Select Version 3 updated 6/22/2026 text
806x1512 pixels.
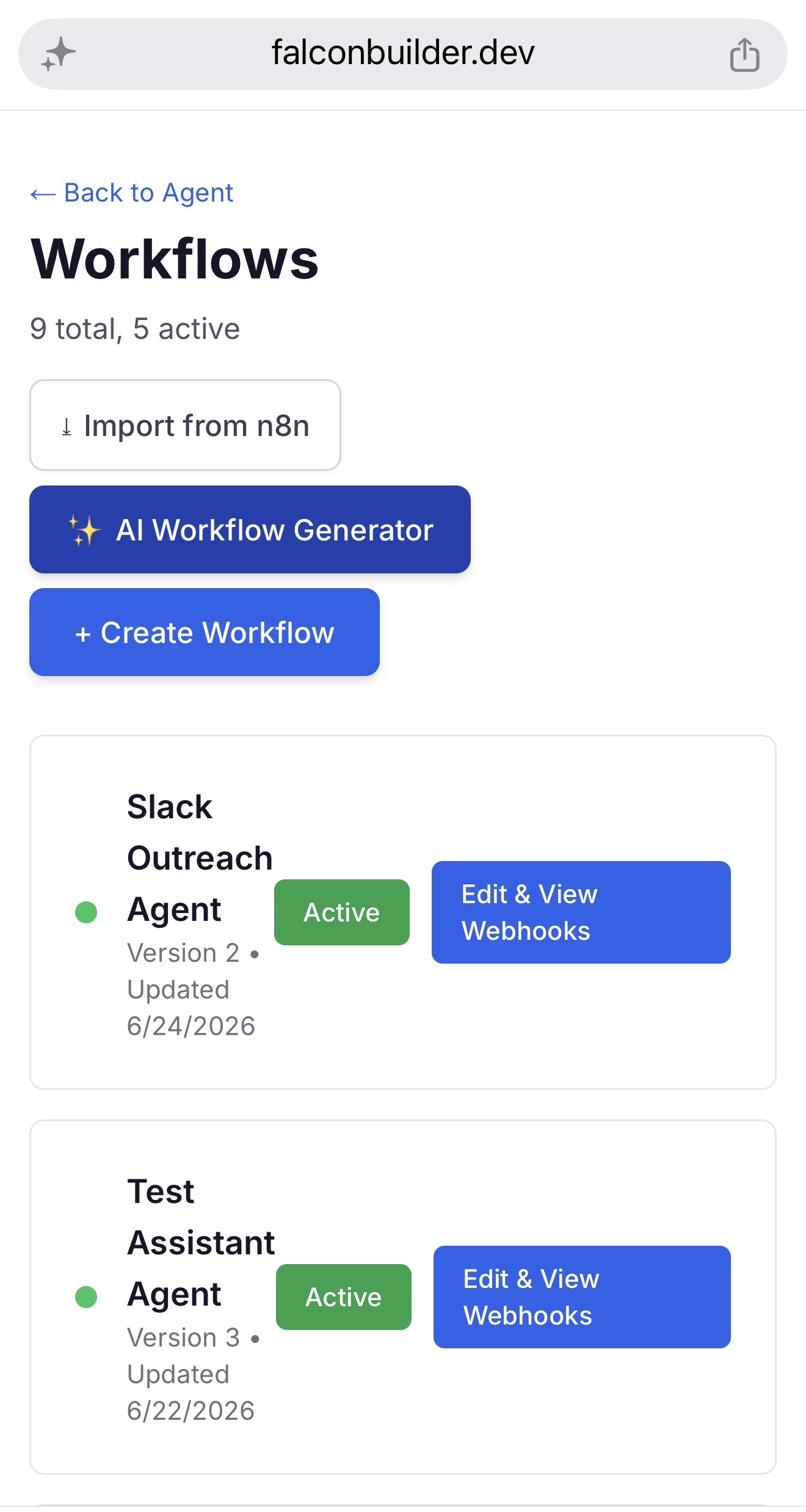coord(194,1374)
